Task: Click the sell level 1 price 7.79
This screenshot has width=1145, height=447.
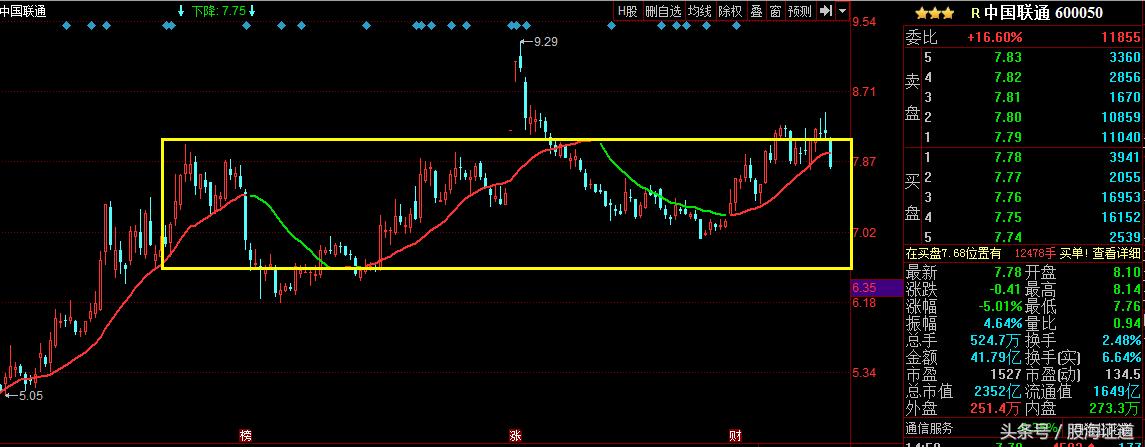Action: (1008, 137)
